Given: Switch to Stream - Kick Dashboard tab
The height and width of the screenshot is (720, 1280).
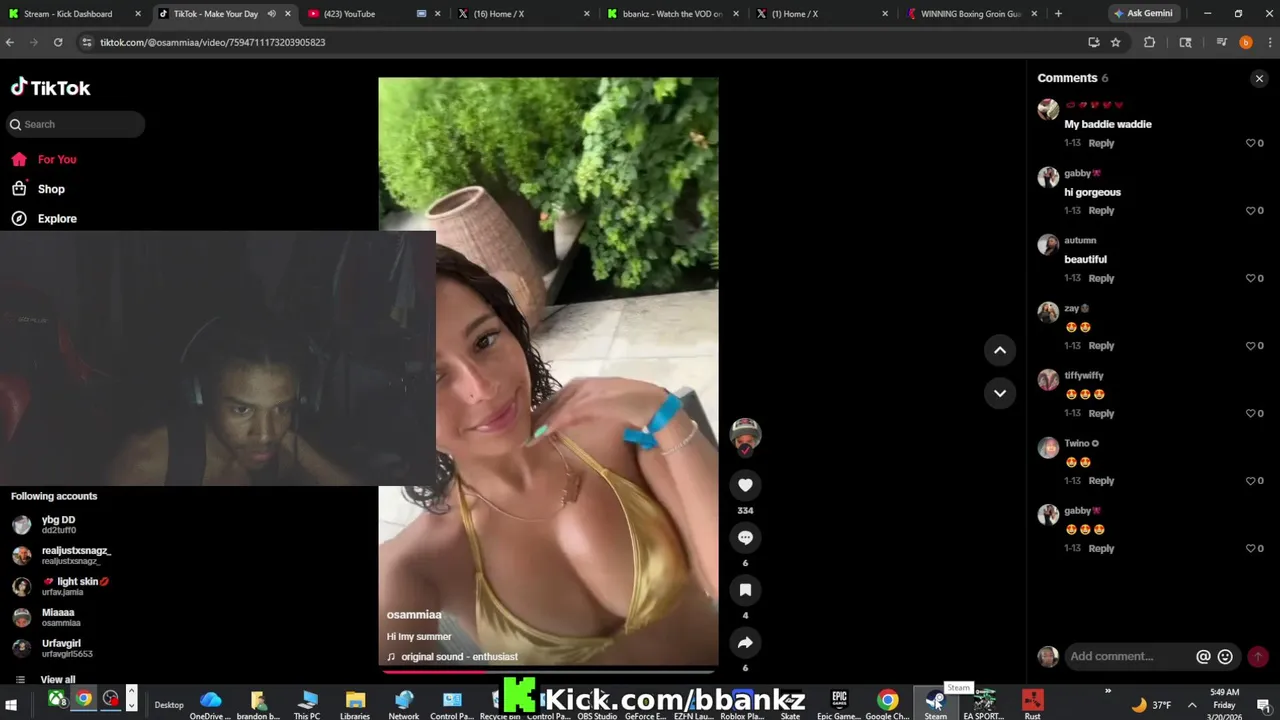Looking at the screenshot, I should point(72,14).
